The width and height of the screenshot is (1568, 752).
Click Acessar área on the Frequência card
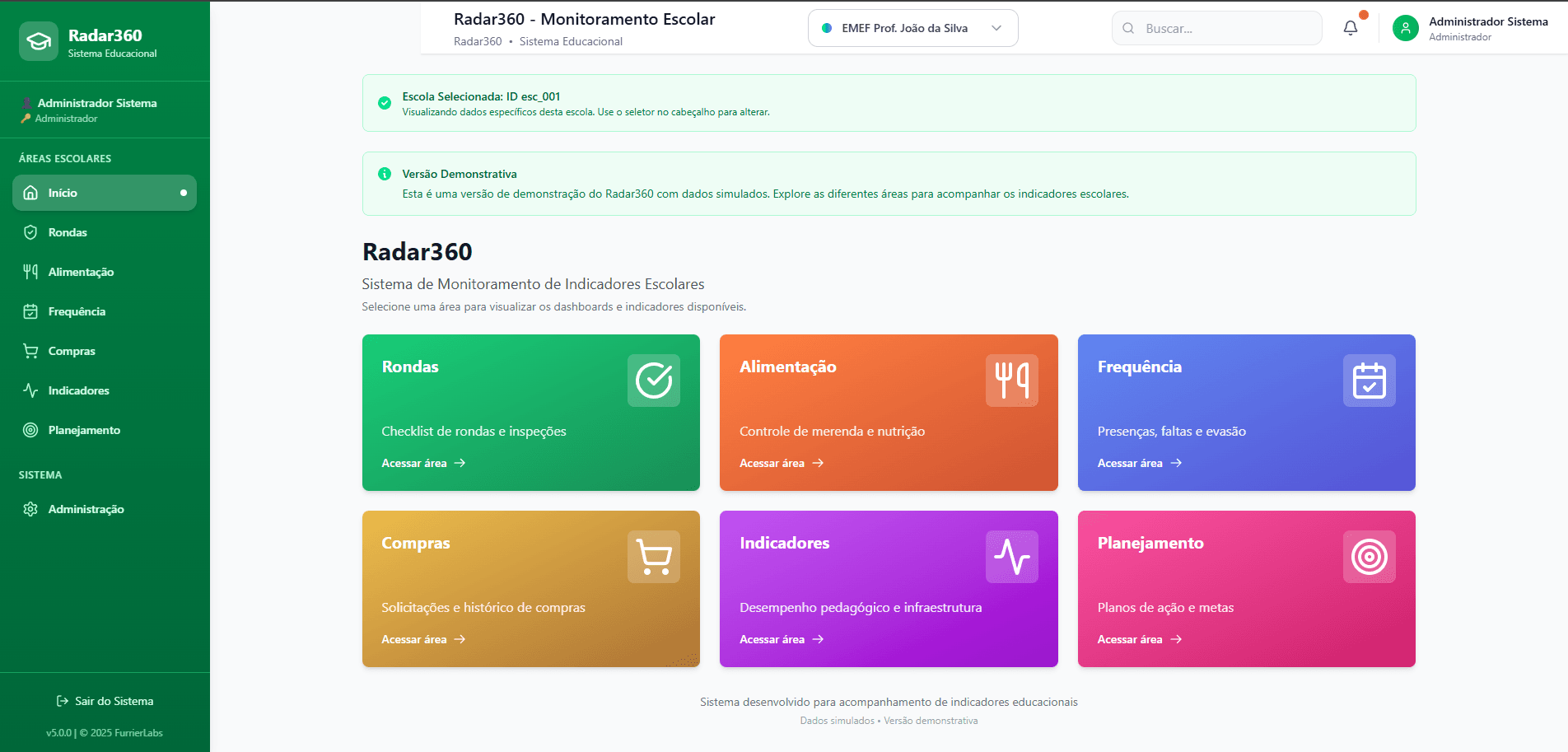1132,463
